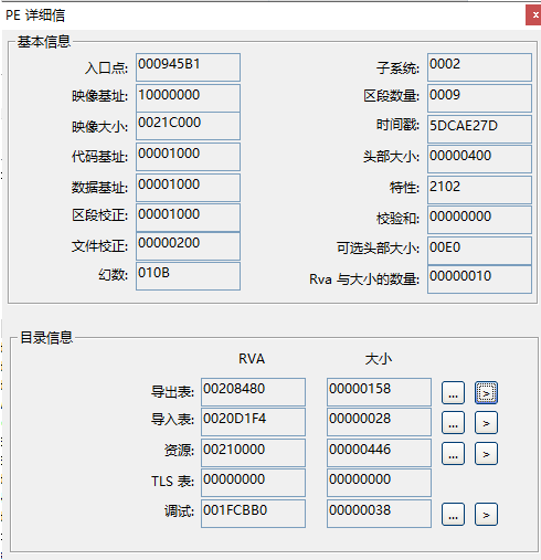The image size is (541, 560).
Task: Click image size field 0021C000
Action: (188, 126)
